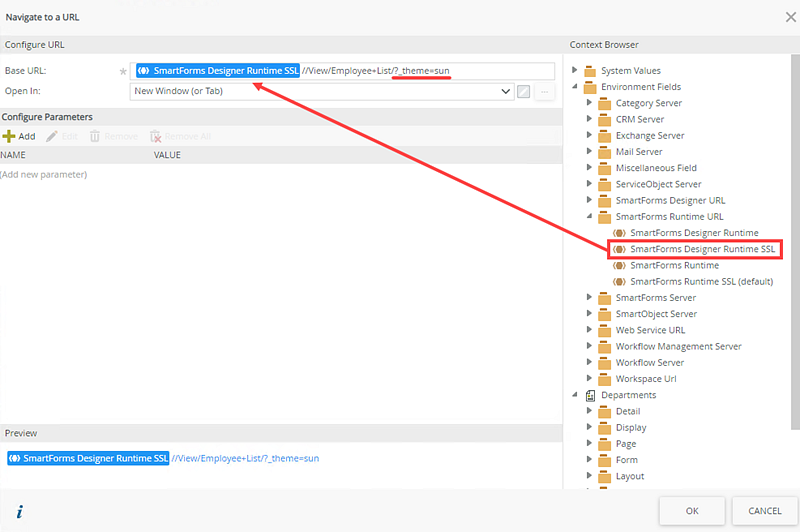Click the Context Browser vertical scrollbar
The image size is (800, 532).
coord(795,242)
